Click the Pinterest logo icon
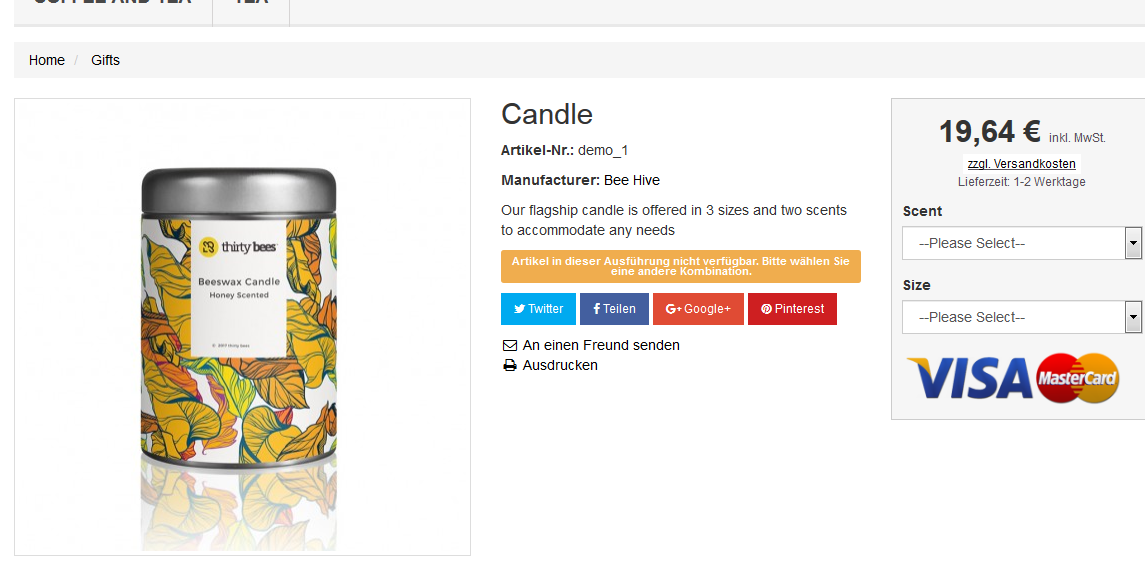The image size is (1145, 574). (766, 309)
